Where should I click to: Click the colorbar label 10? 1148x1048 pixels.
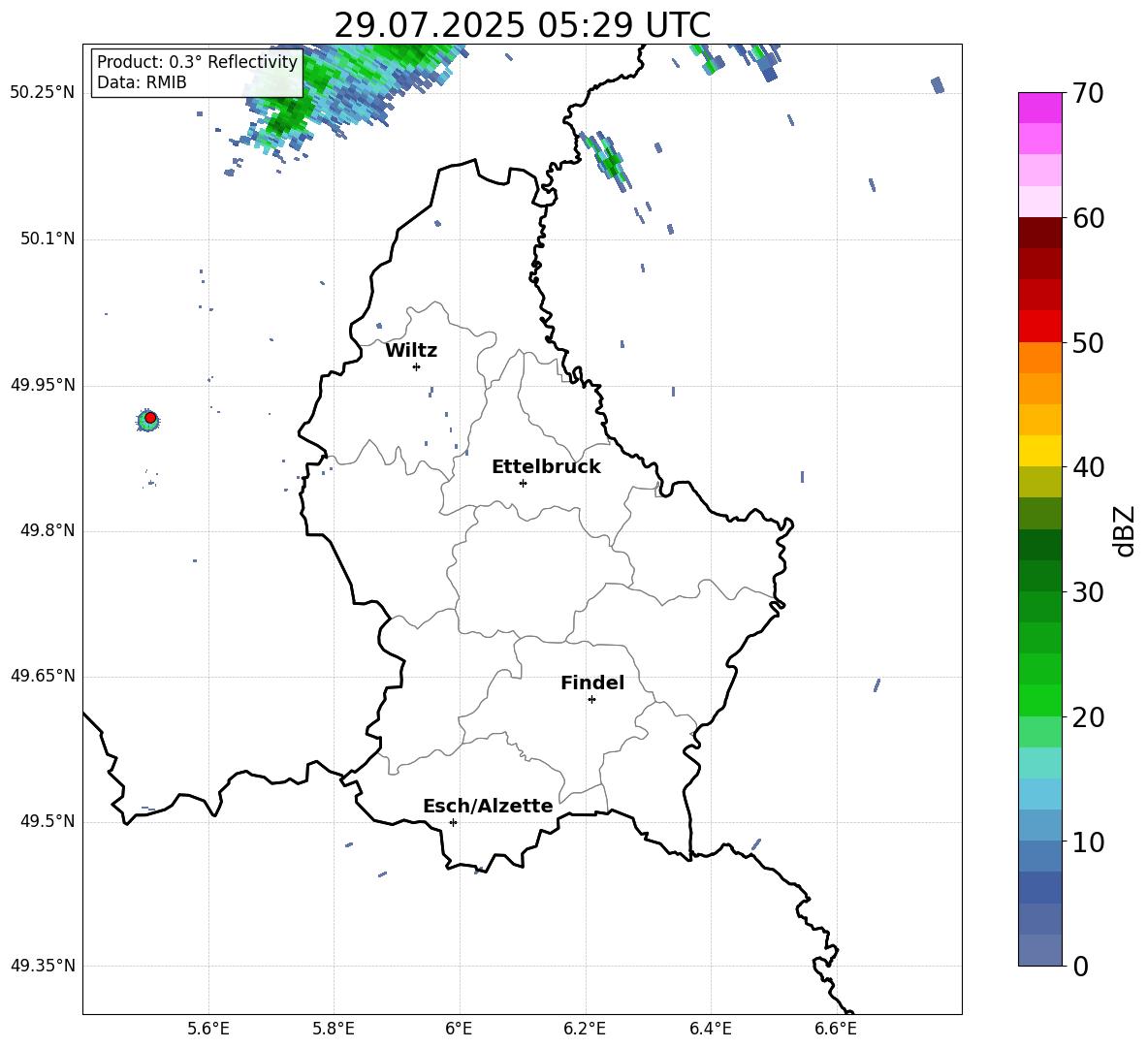click(x=1087, y=842)
